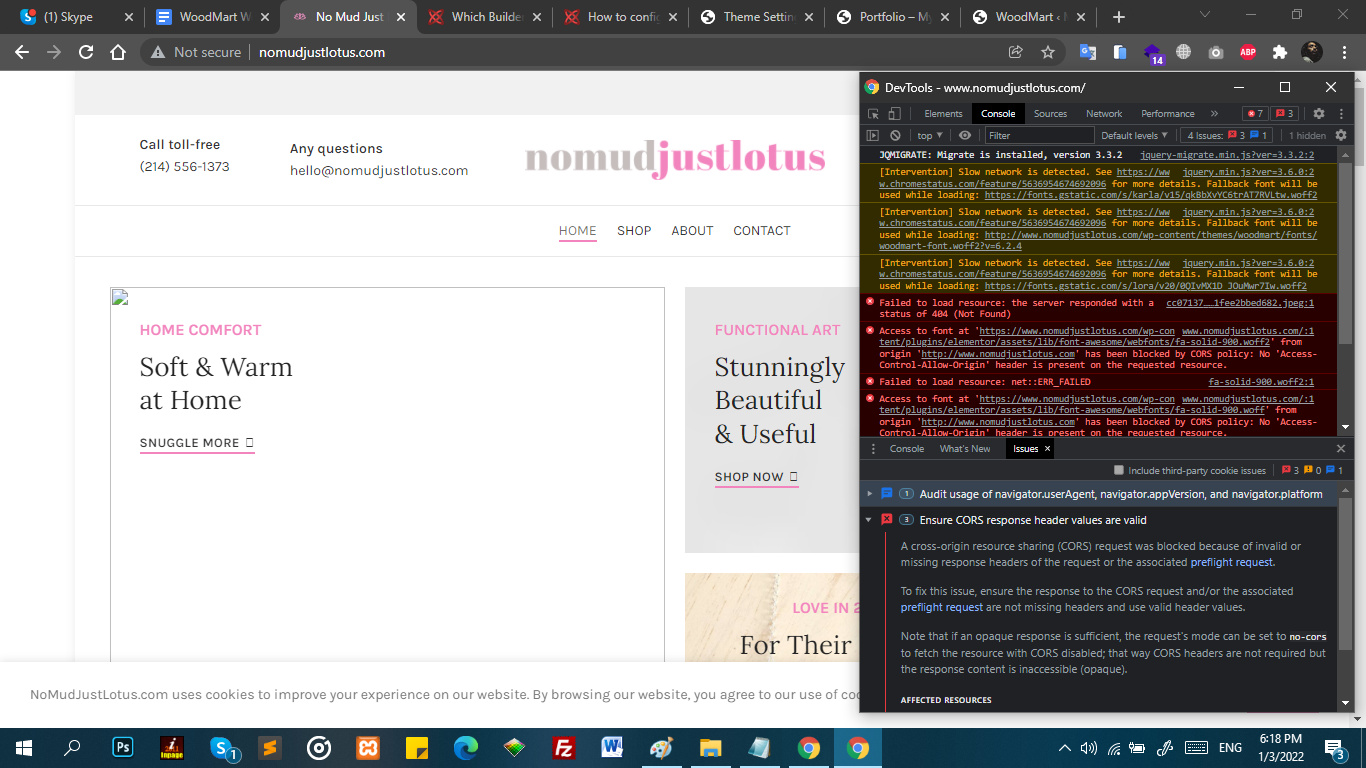Close the DevTools drawer panel
The width and height of the screenshot is (1366, 768).
click(x=1341, y=449)
